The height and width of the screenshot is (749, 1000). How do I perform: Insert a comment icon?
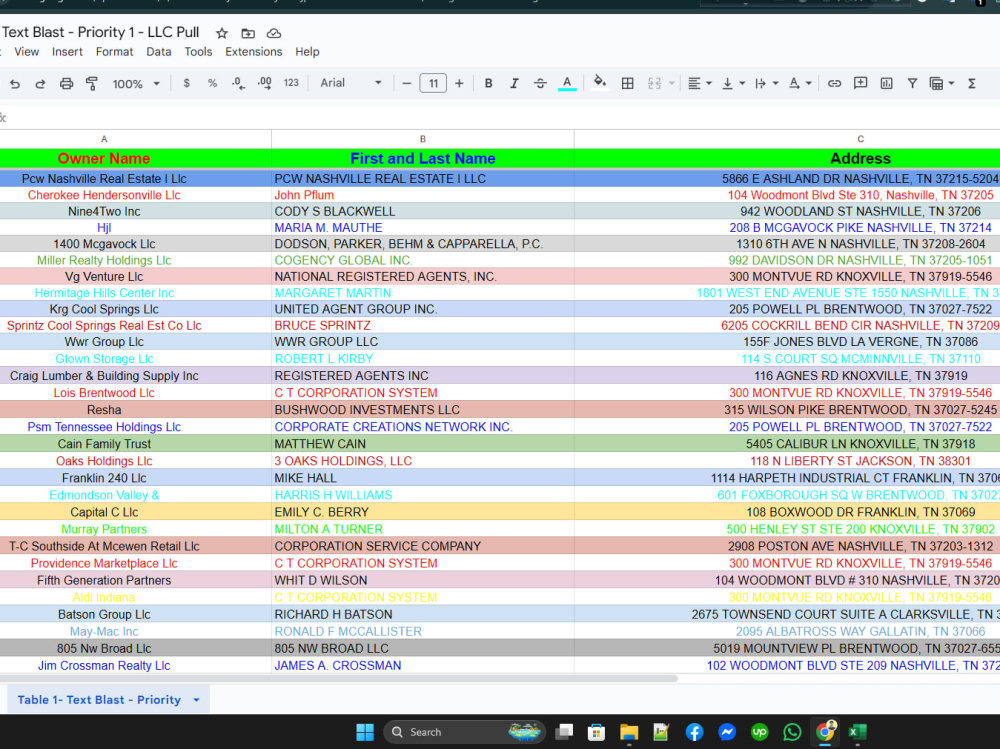860,84
